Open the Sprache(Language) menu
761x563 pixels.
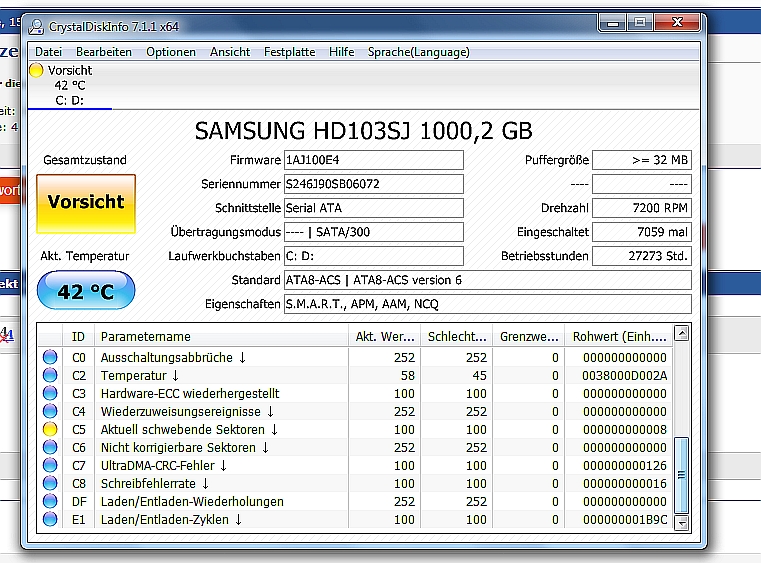[418, 52]
